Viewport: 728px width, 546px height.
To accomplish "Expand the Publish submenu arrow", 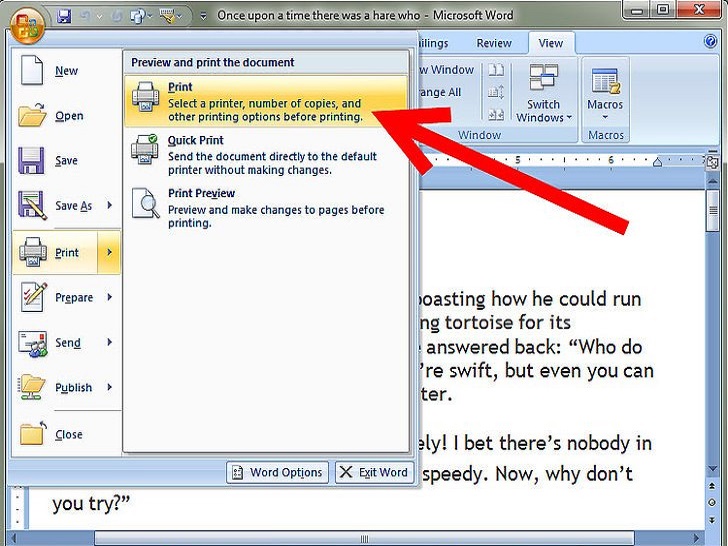I will pyautogui.click(x=110, y=387).
